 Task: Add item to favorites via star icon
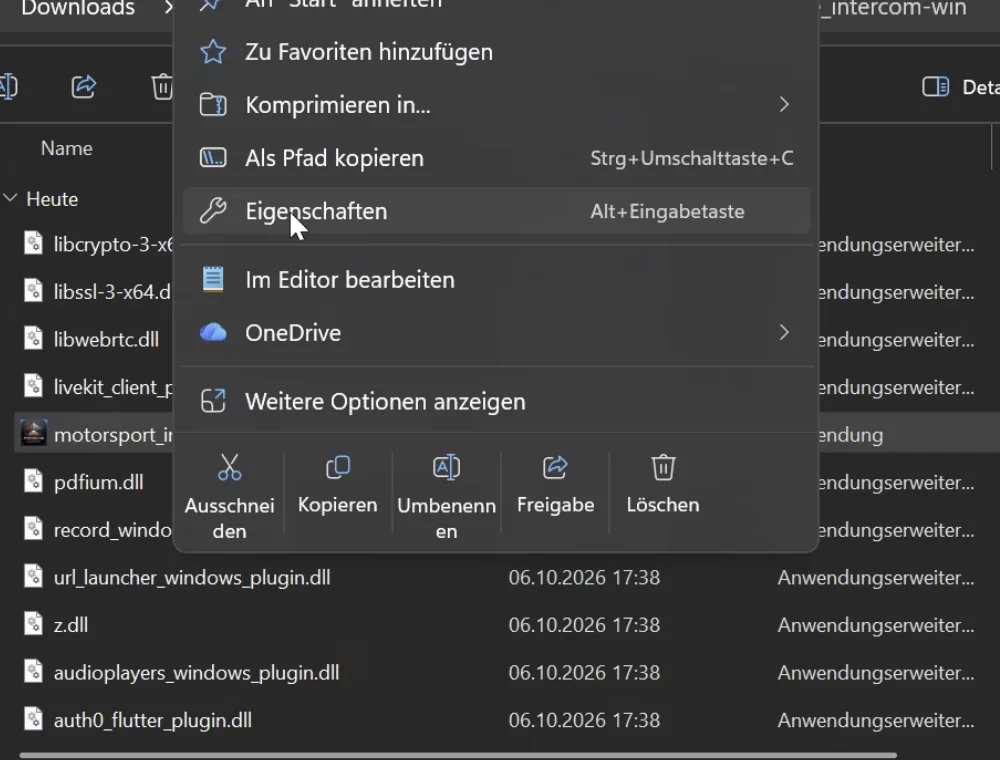point(213,52)
